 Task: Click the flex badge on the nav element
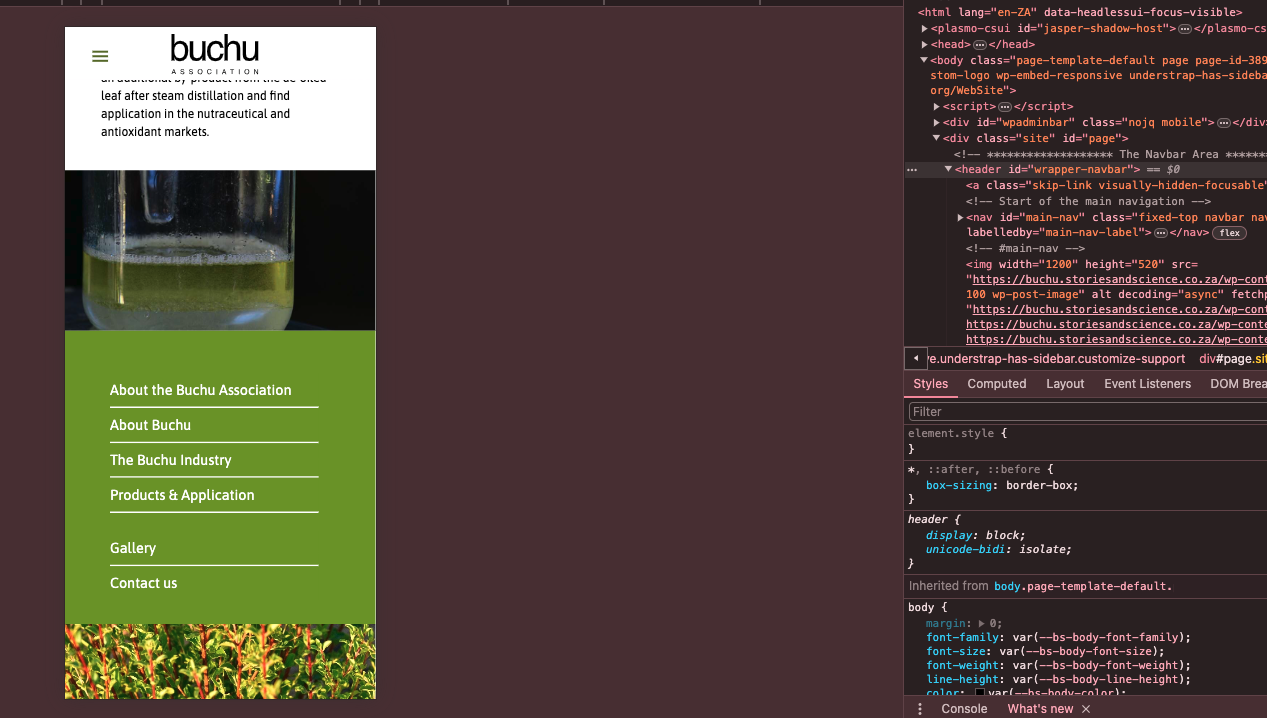pos(1228,233)
